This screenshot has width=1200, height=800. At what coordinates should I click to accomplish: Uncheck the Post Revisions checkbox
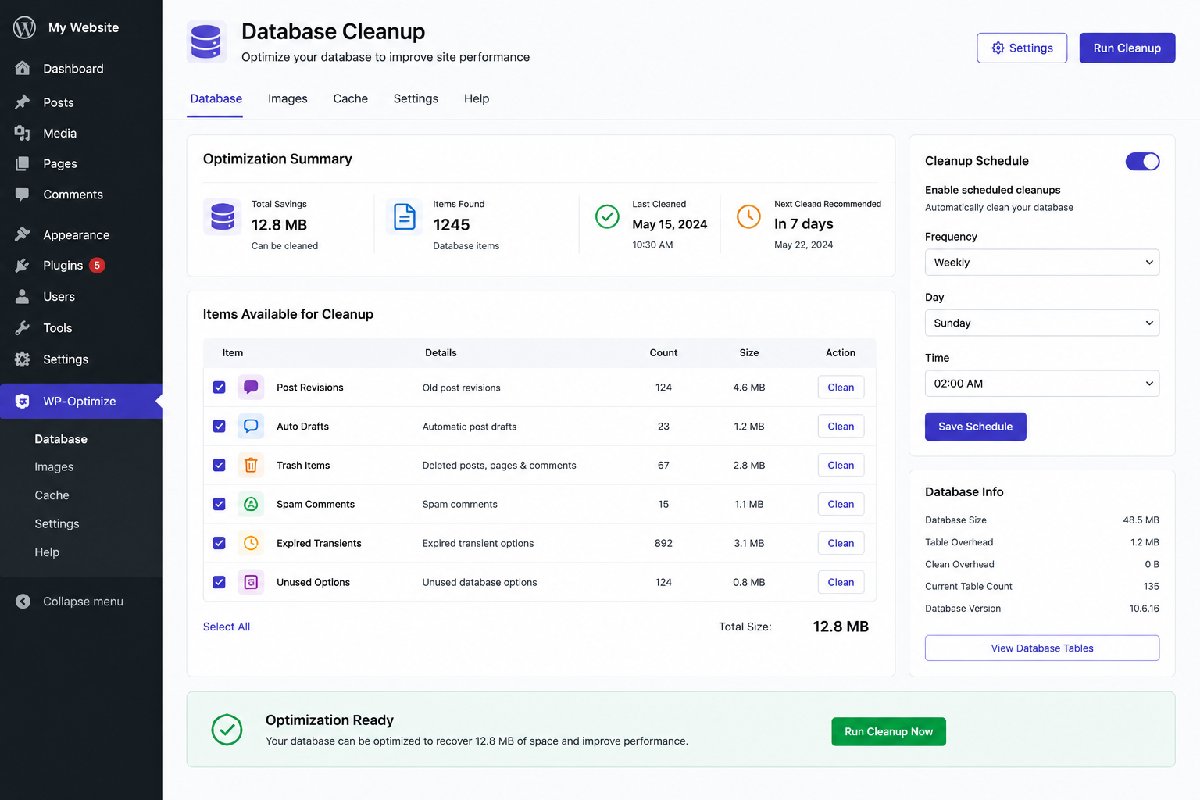219,387
